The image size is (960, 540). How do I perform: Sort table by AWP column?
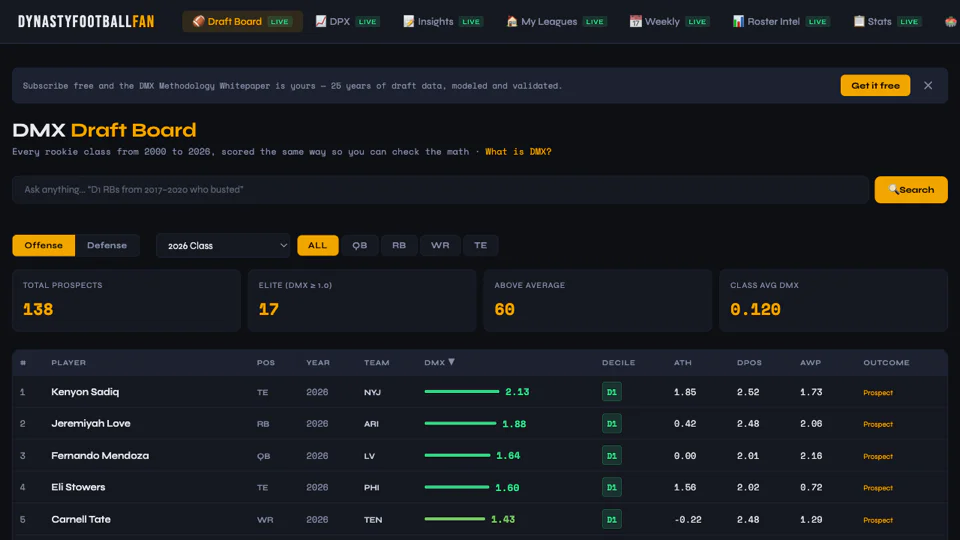[810, 362]
